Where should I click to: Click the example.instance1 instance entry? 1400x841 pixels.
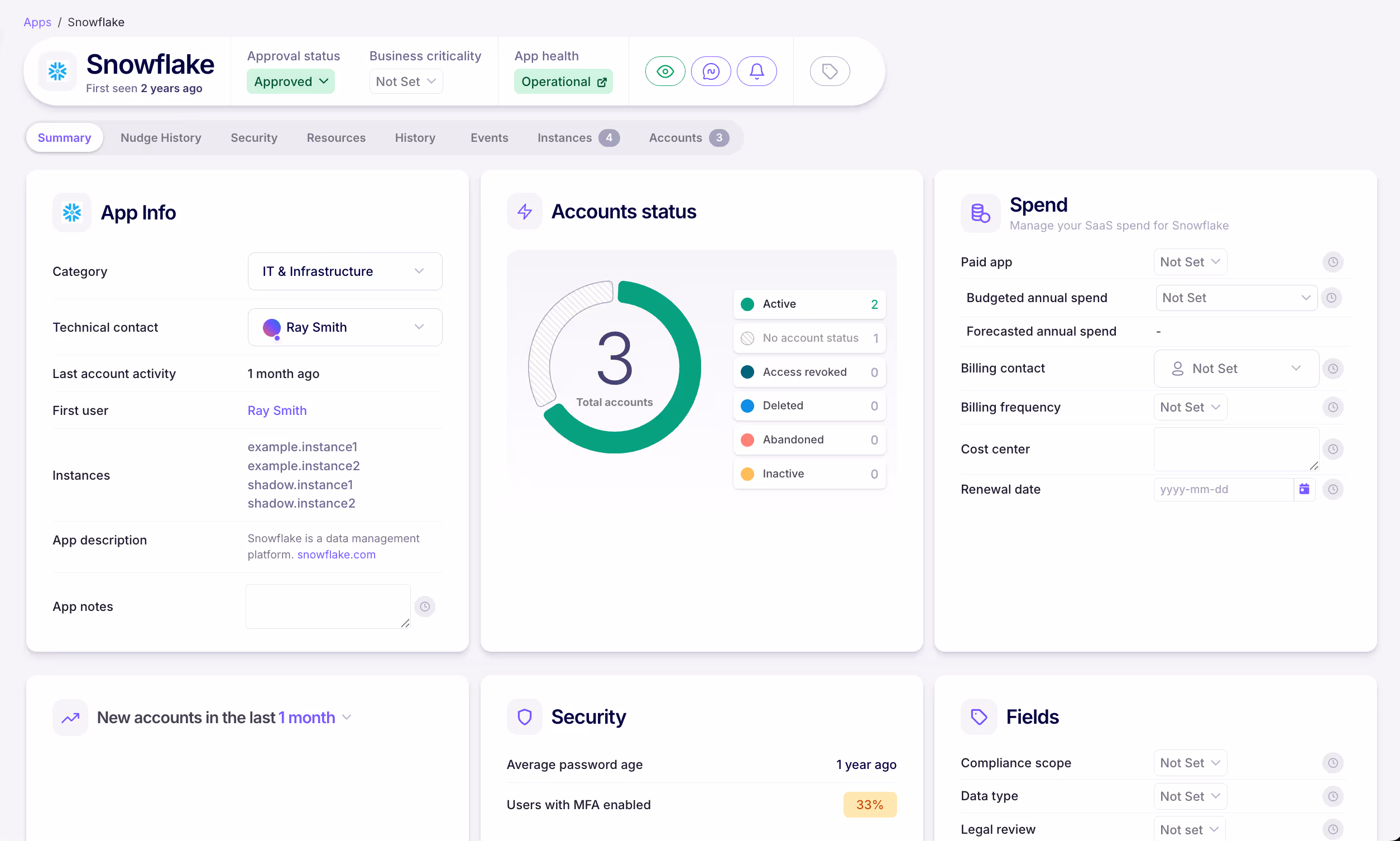(303, 447)
